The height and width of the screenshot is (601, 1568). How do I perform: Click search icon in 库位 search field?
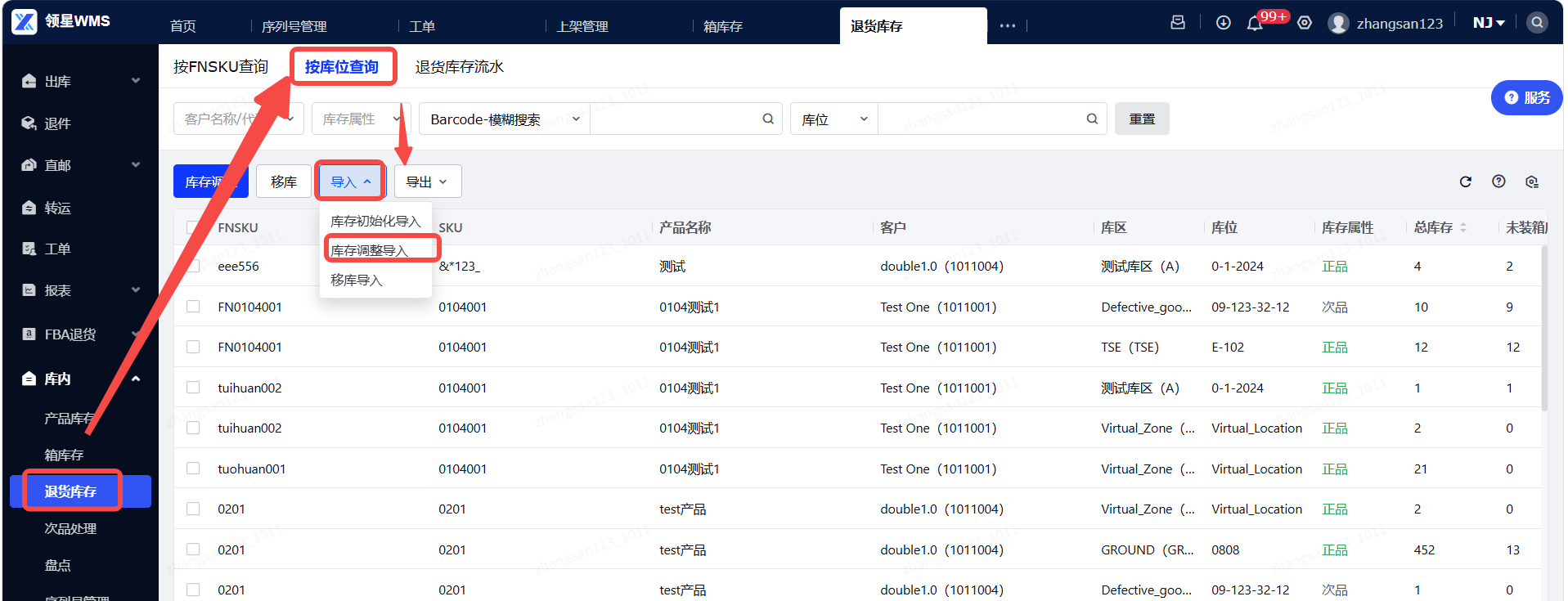tap(1092, 119)
